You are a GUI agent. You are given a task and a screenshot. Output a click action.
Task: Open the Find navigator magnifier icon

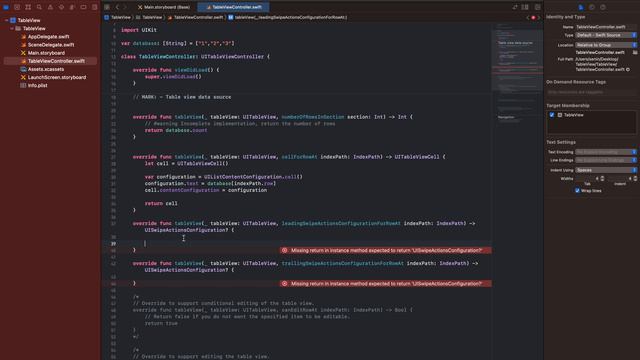point(39,7)
